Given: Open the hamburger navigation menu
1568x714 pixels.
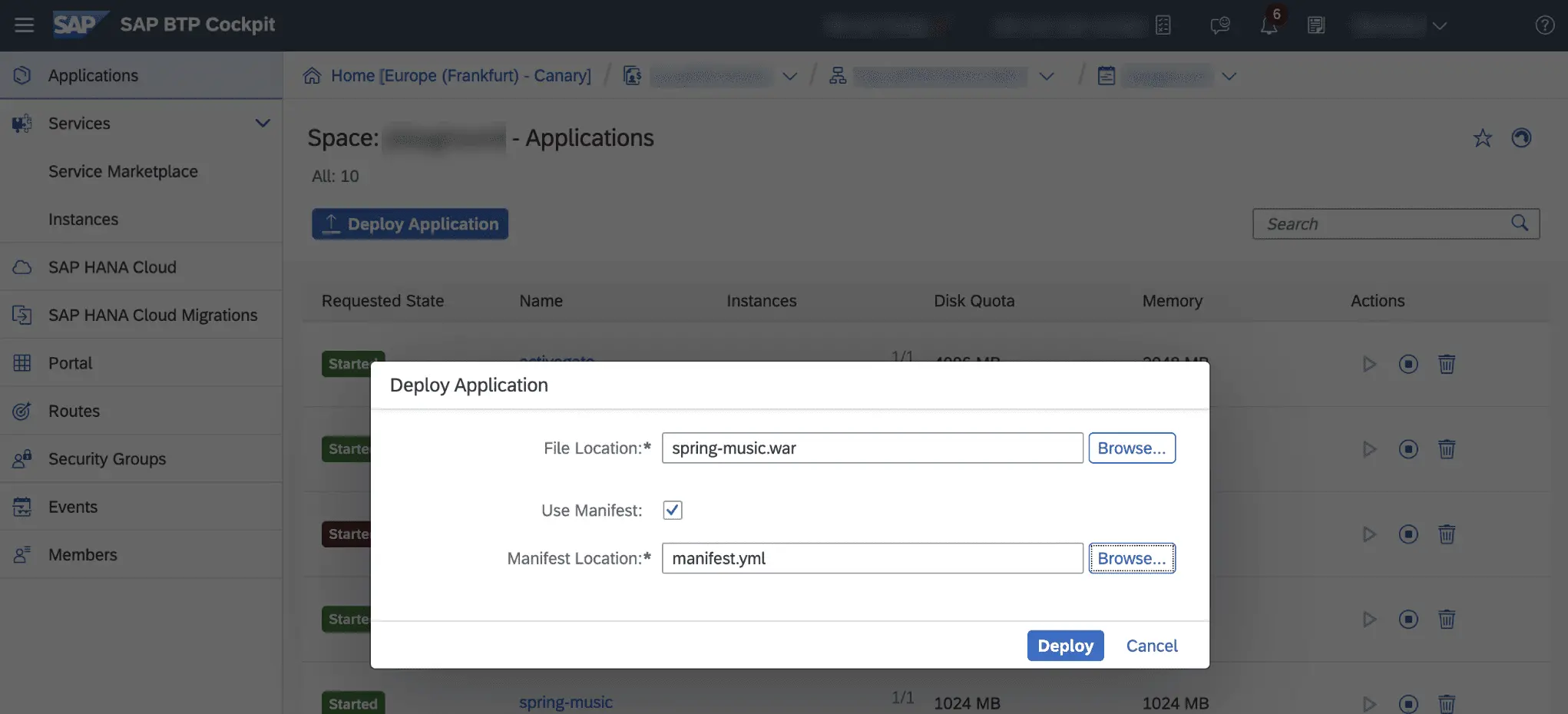Looking at the screenshot, I should pyautogui.click(x=24, y=25).
